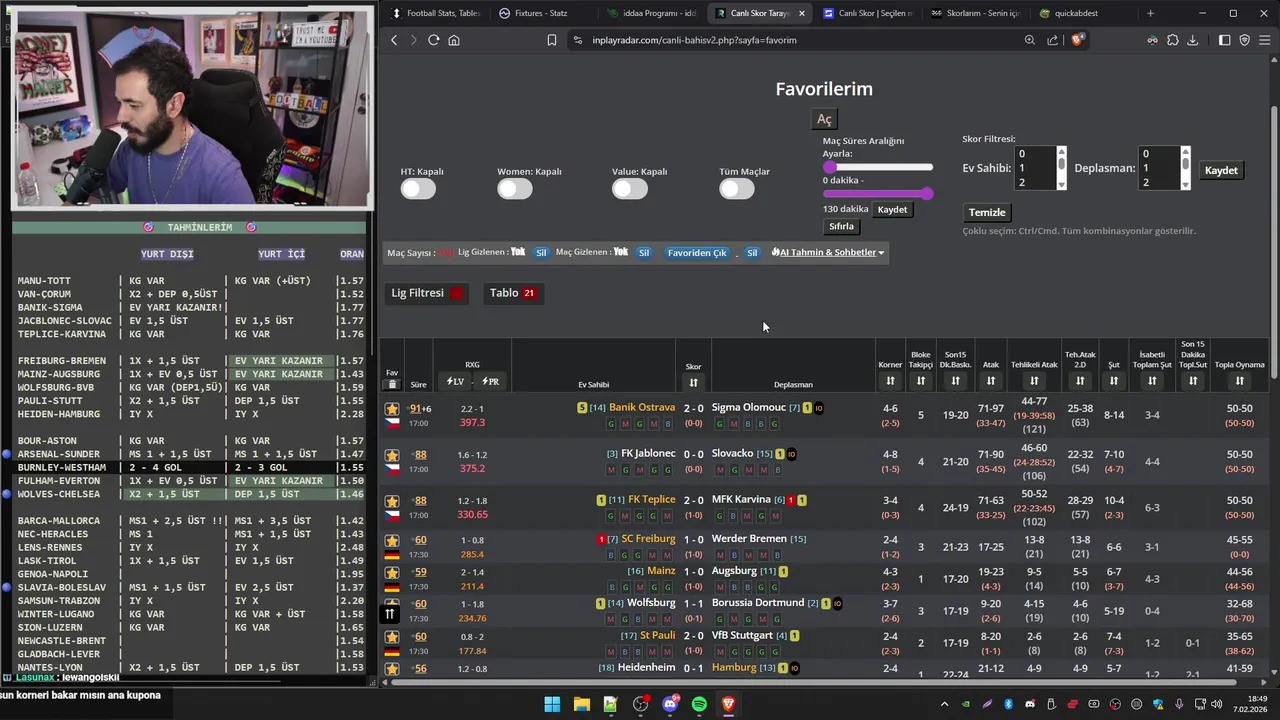Sort by İsabetli Toplam Şut column arrows
This screenshot has width=1280, height=720.
tap(1152, 381)
